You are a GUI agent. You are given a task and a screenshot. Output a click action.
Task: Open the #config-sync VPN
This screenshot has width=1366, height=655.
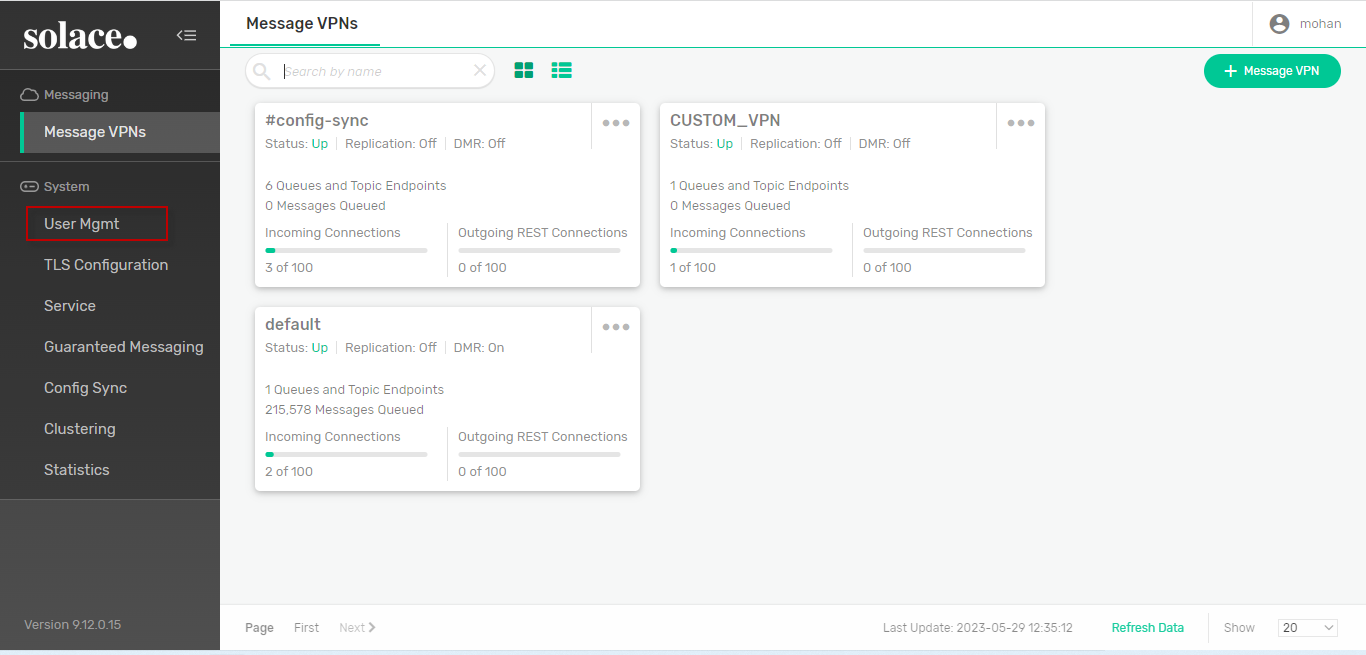click(x=317, y=121)
